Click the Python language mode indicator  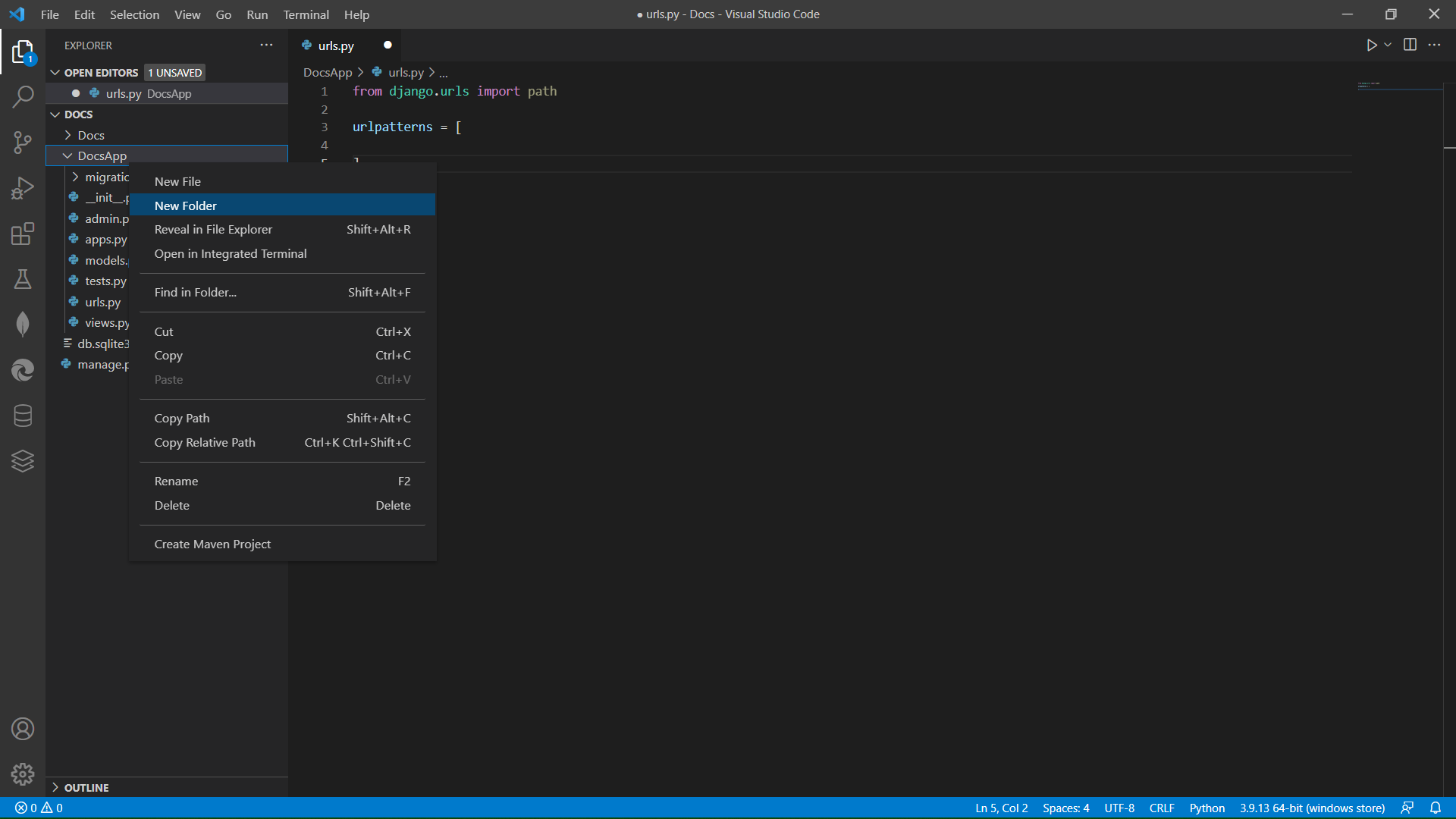[1207, 808]
